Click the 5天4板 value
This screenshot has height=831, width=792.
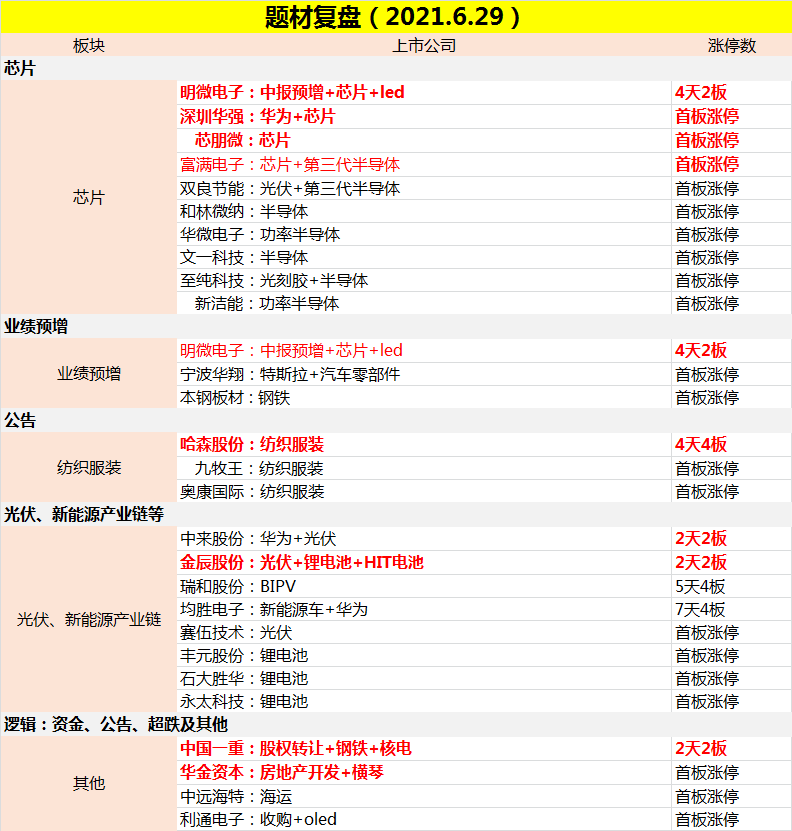[x=700, y=587]
